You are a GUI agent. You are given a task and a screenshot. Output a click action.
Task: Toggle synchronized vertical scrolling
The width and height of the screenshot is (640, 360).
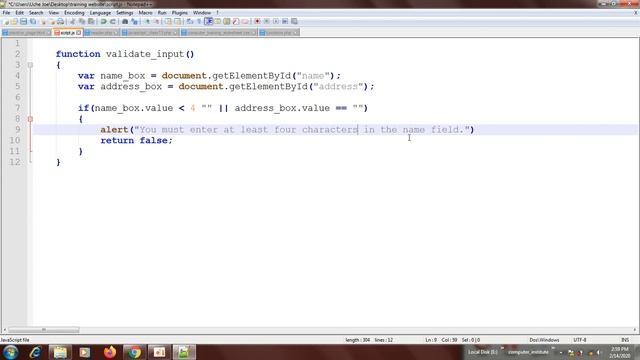click(x=168, y=21)
